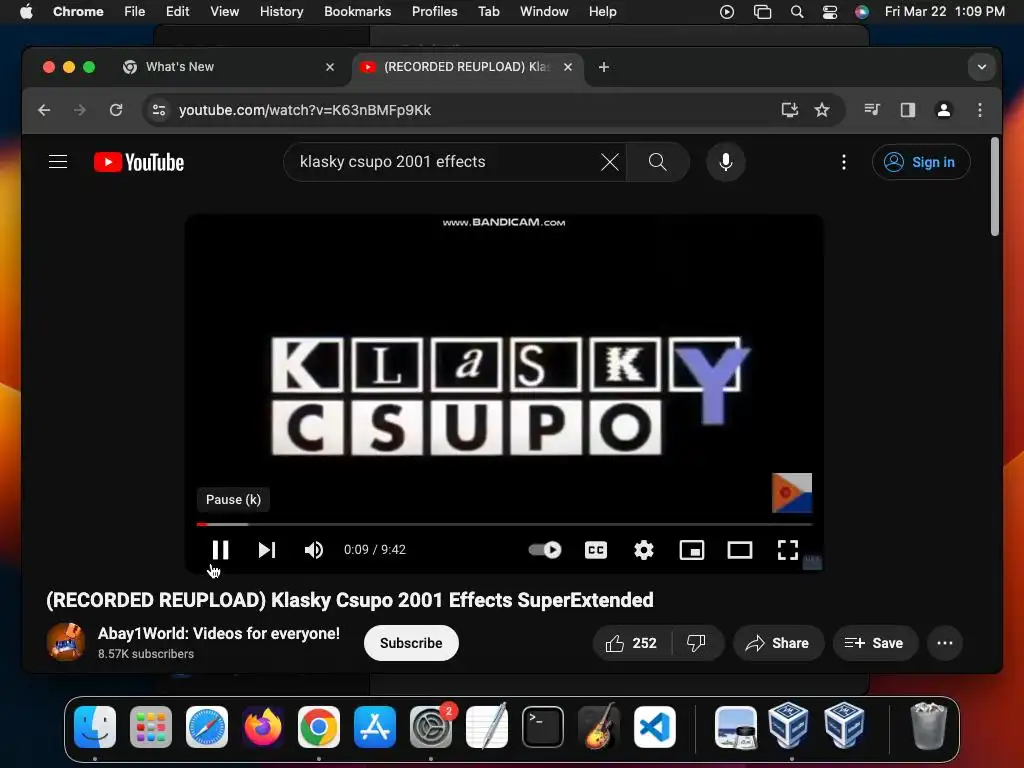The image size is (1024, 768).
Task: Open Siri from menu bar
Action: point(862,12)
